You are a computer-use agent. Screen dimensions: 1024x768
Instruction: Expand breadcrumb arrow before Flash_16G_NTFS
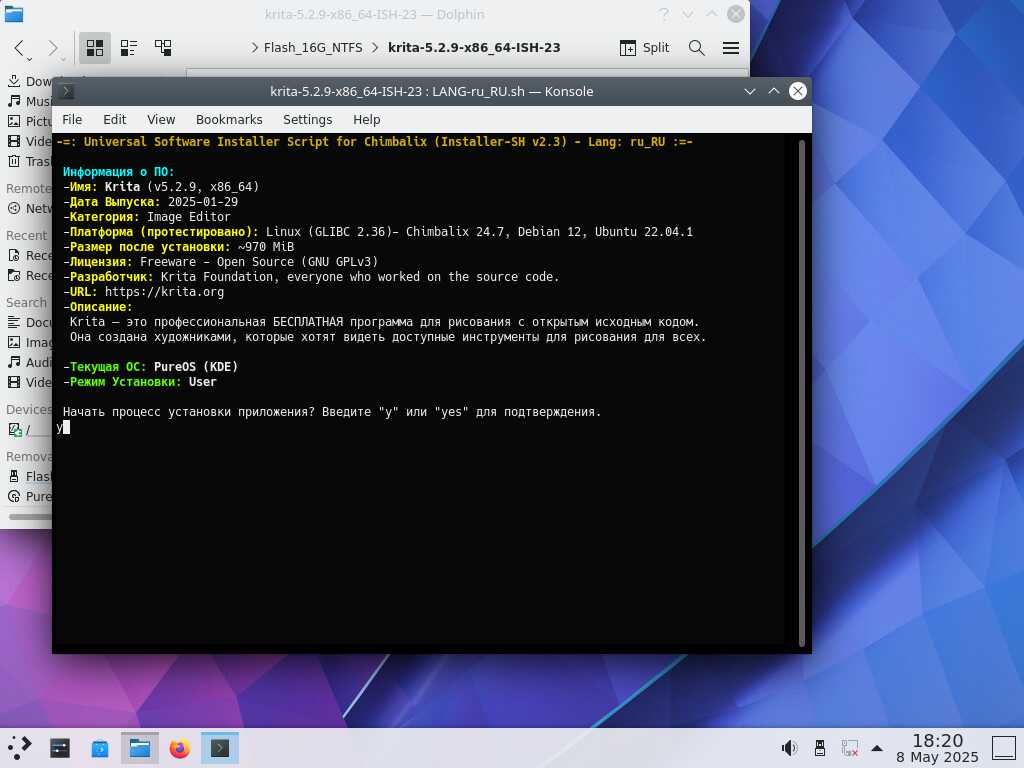255,48
